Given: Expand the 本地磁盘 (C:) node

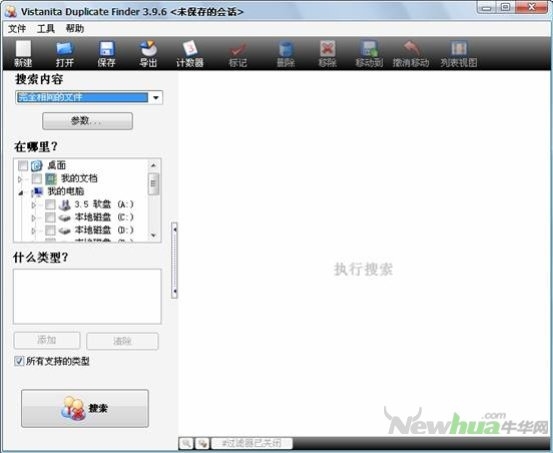Looking at the screenshot, I should point(34,218).
